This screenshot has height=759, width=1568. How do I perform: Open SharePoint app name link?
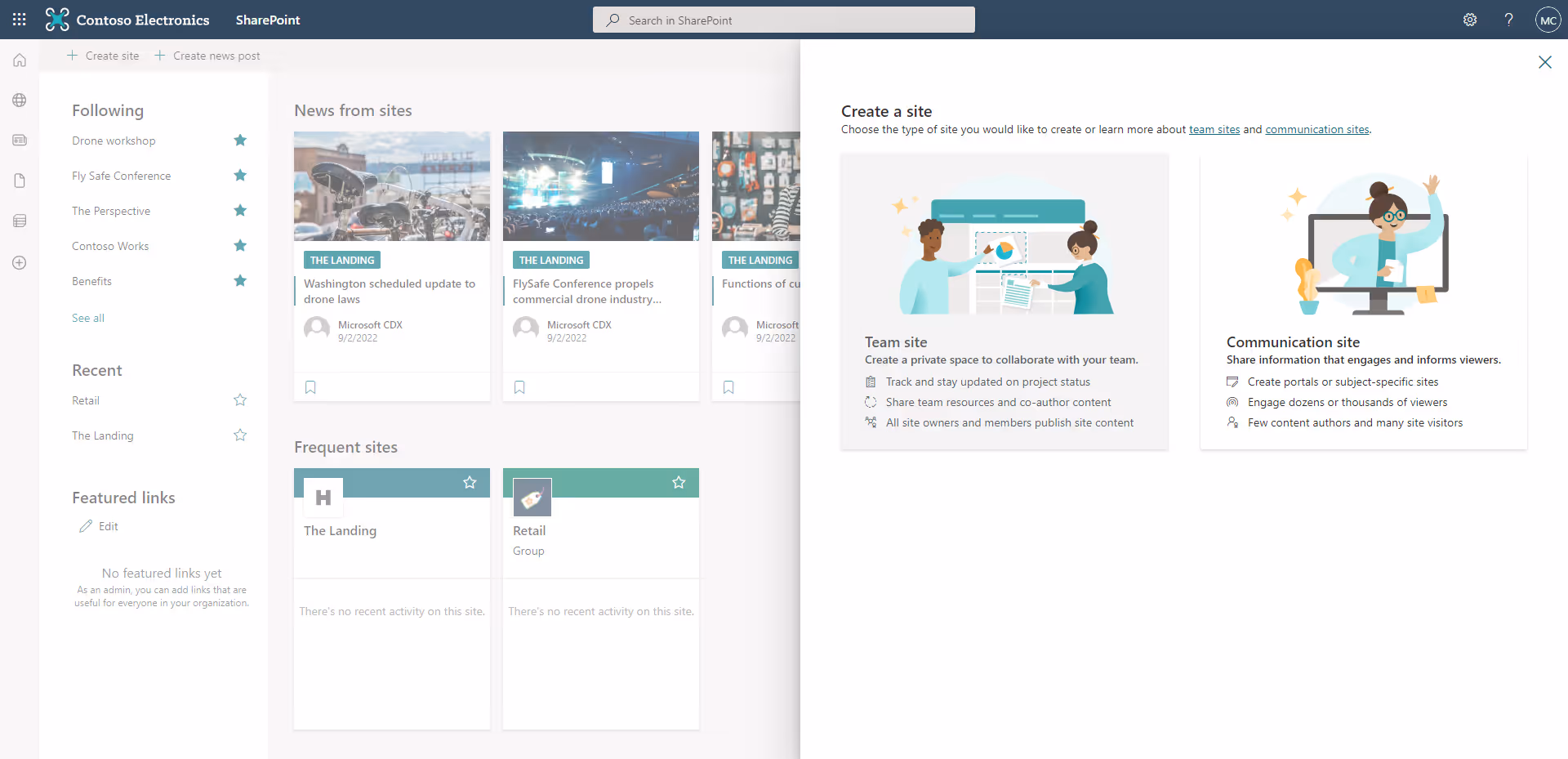(x=268, y=20)
